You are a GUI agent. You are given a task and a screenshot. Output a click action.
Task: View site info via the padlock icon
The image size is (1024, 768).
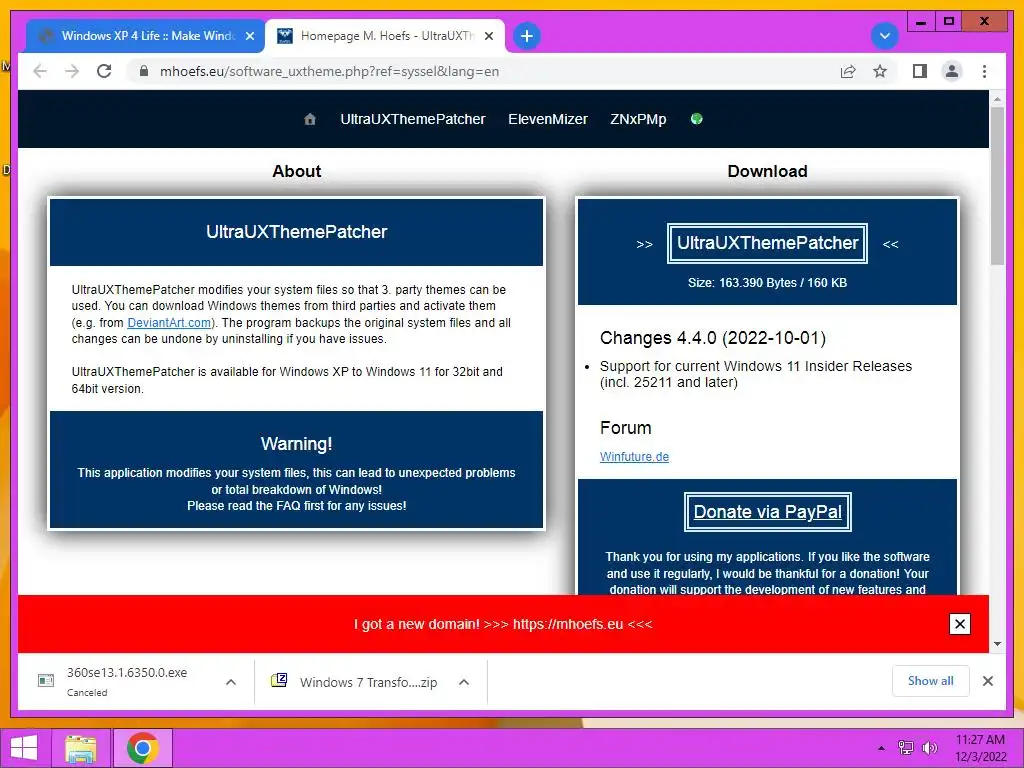pyautogui.click(x=144, y=71)
